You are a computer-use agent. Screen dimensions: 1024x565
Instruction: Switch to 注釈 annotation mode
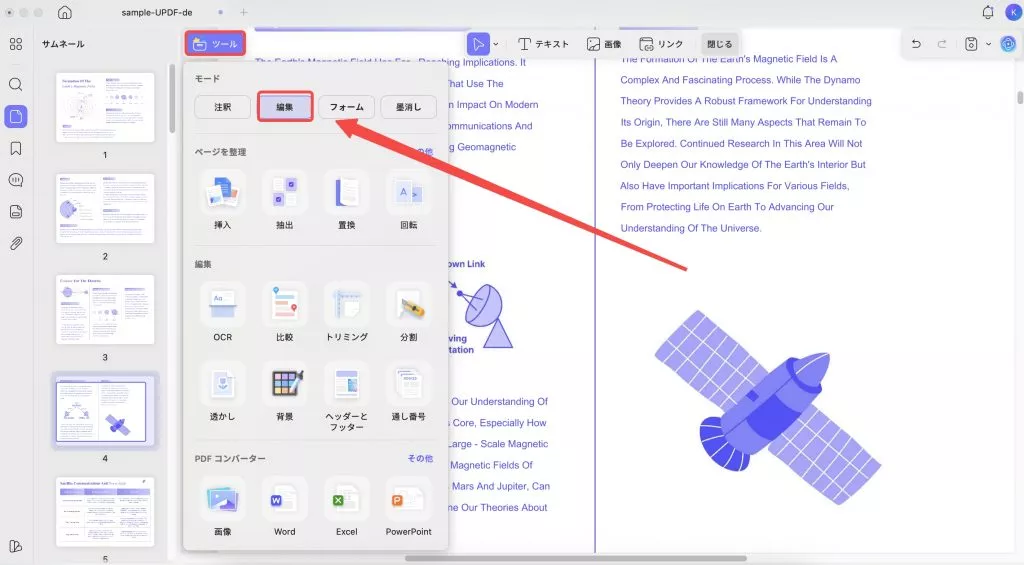223,106
